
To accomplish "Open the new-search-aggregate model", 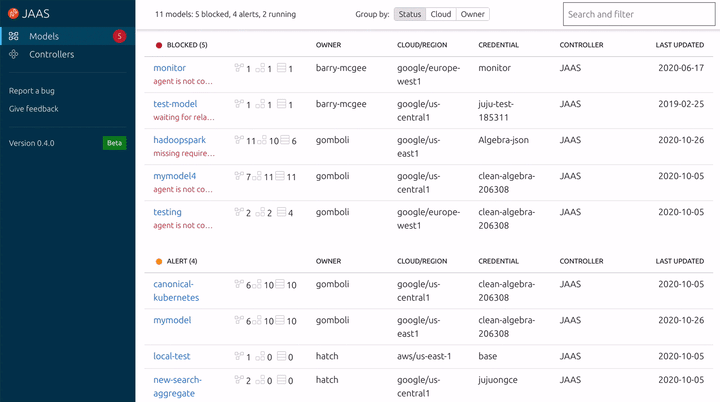I will point(178,386).
